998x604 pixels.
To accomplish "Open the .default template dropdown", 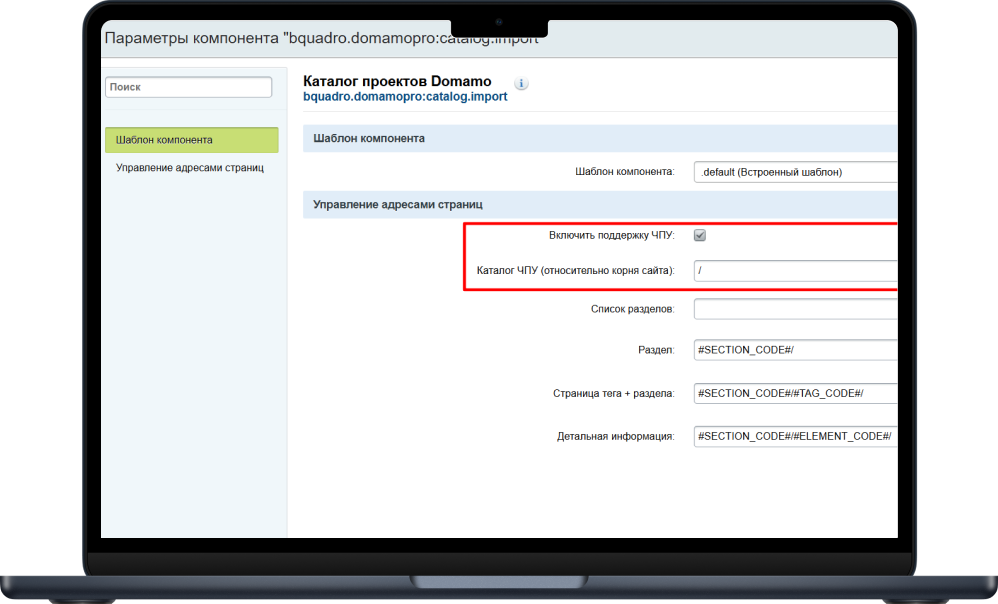I will [x=795, y=172].
